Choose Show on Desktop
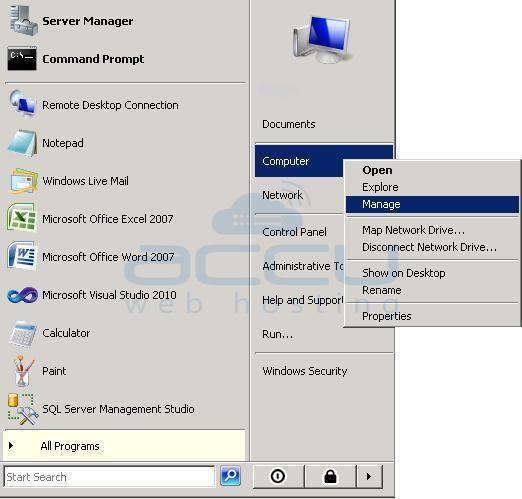The height and width of the screenshot is (499, 522). (432, 273)
